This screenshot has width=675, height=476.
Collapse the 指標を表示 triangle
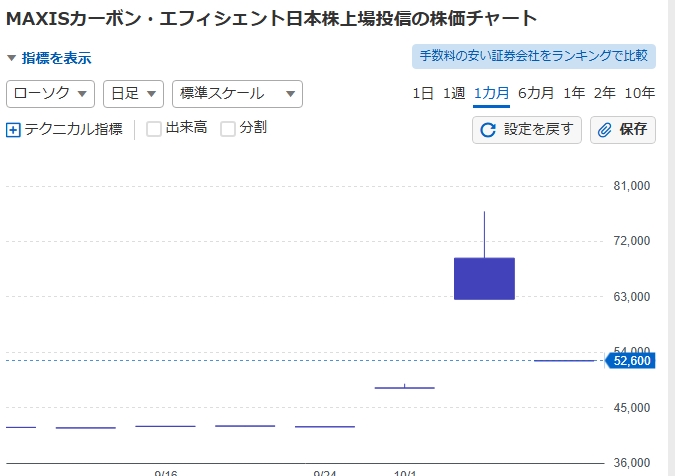(x=11, y=58)
